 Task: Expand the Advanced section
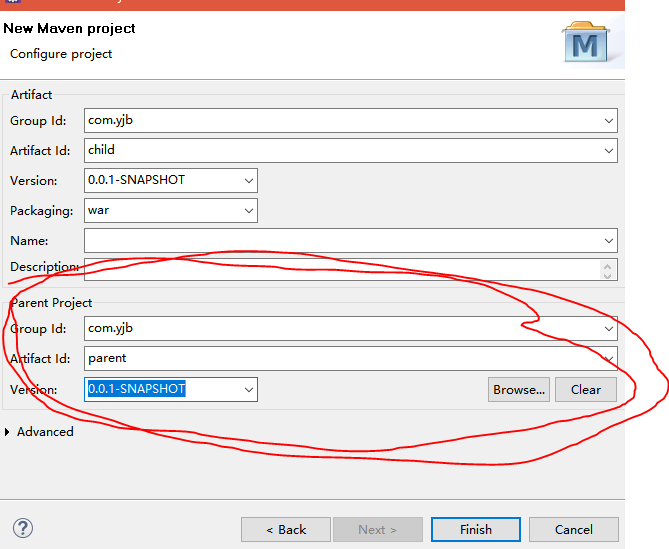click(7, 432)
